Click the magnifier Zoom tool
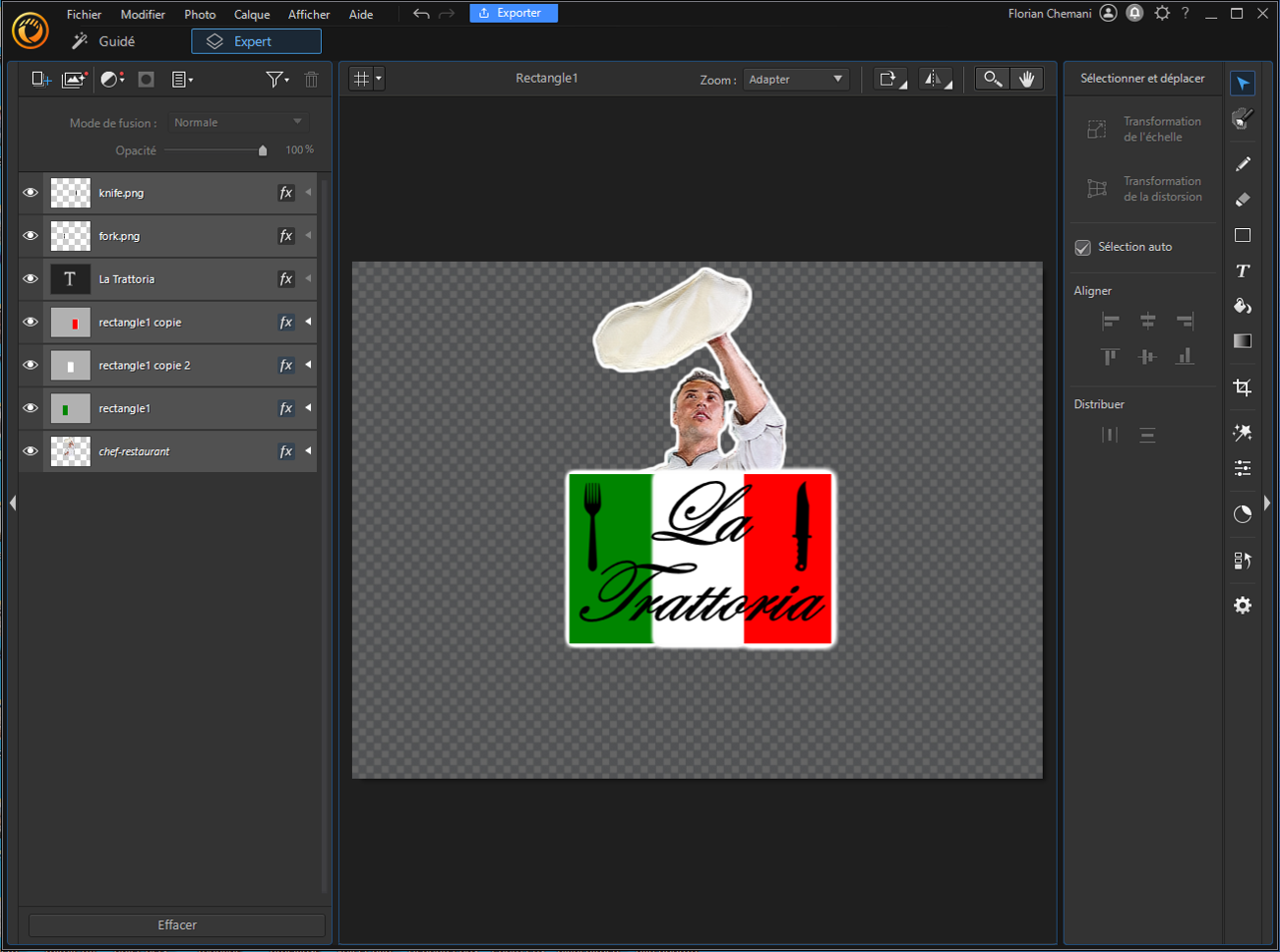 click(x=992, y=80)
